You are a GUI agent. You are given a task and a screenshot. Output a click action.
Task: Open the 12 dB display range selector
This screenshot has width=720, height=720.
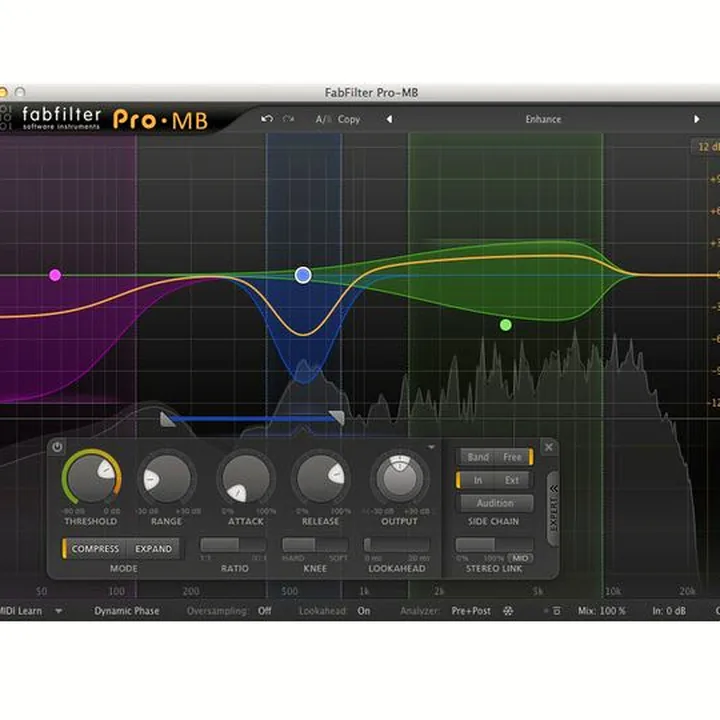706,147
